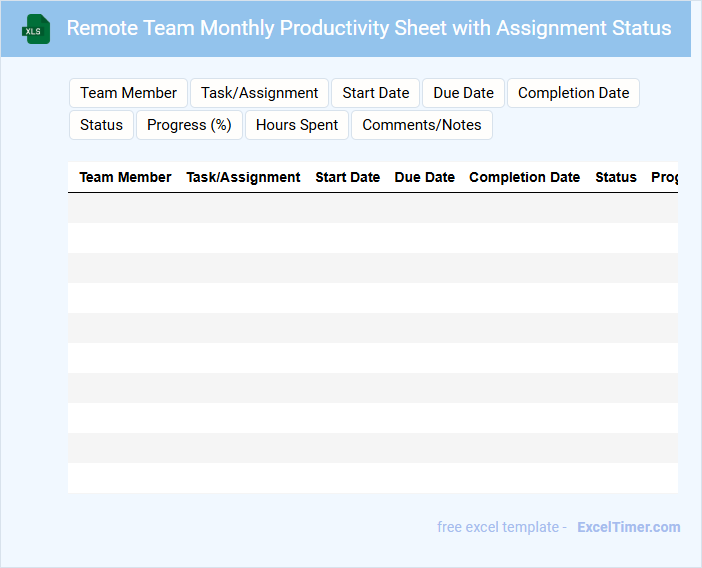
Task: Open the ExcelTimer.com link
Action: click(628, 527)
